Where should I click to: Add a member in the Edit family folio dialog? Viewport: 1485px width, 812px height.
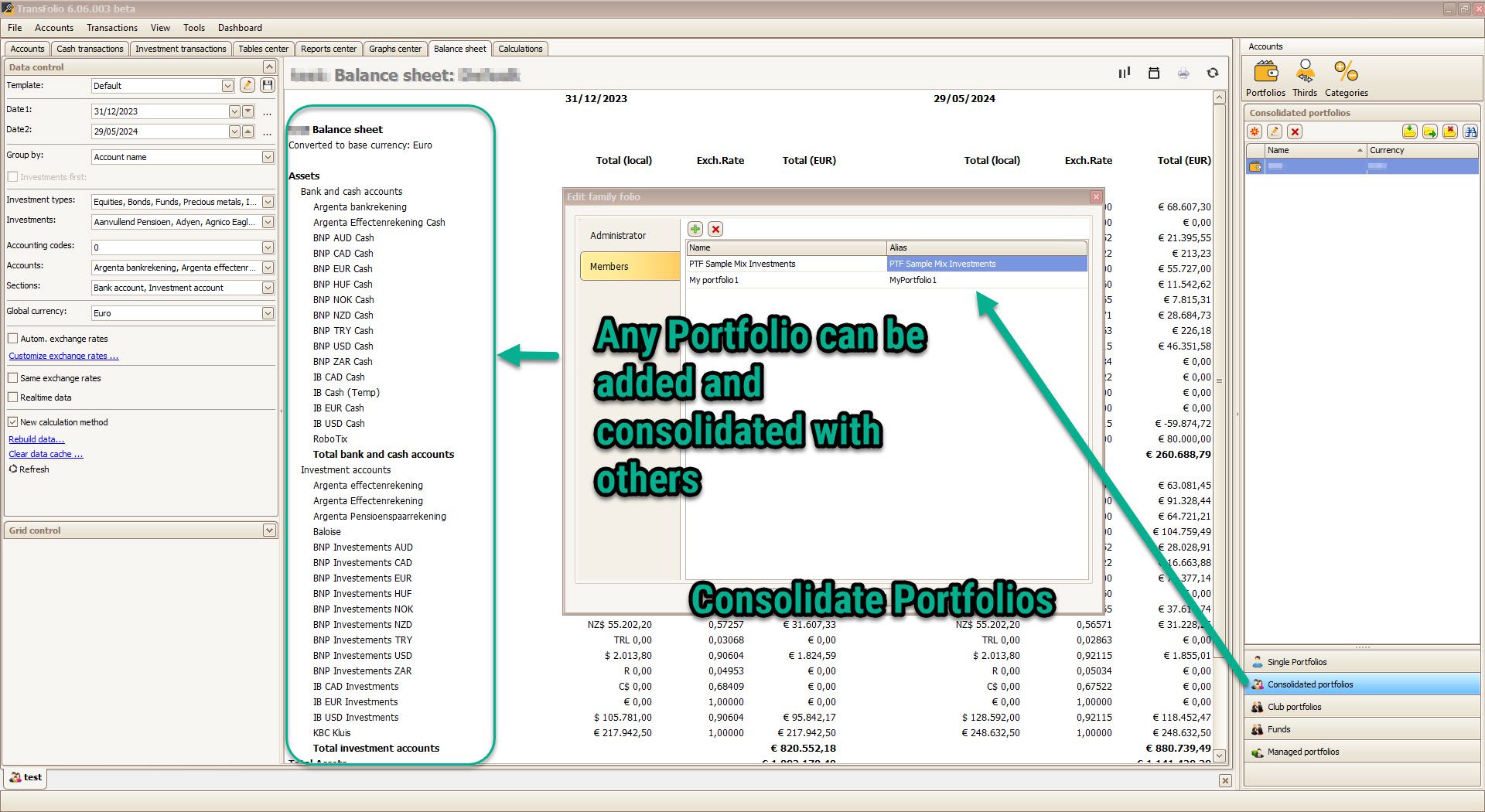pos(695,229)
